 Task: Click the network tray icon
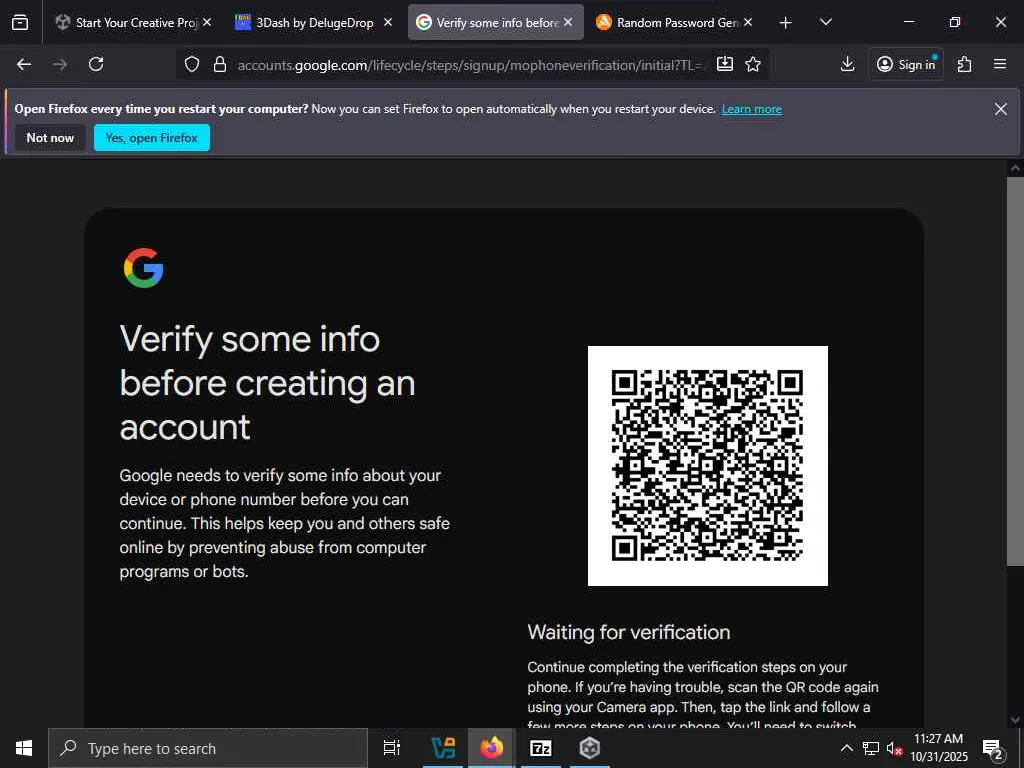871,748
